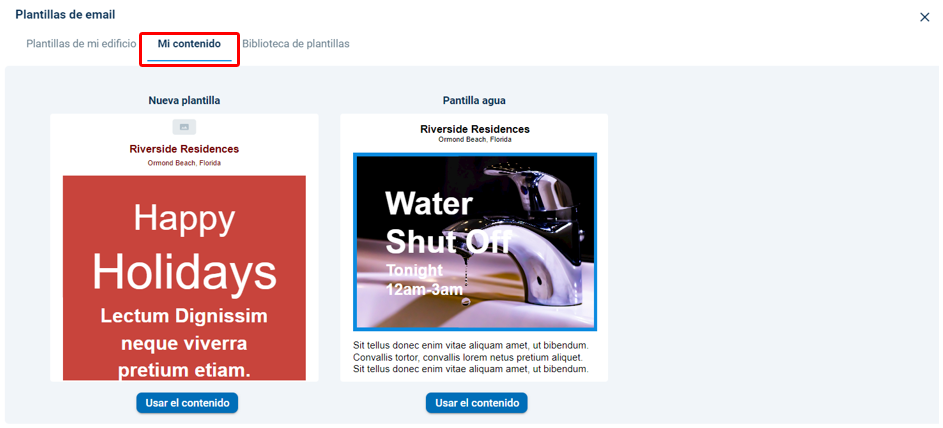Click black Ormond Beach, Florida subtitle in Pantilla agua
Screen dimensions: 943x428
[x=475, y=139]
